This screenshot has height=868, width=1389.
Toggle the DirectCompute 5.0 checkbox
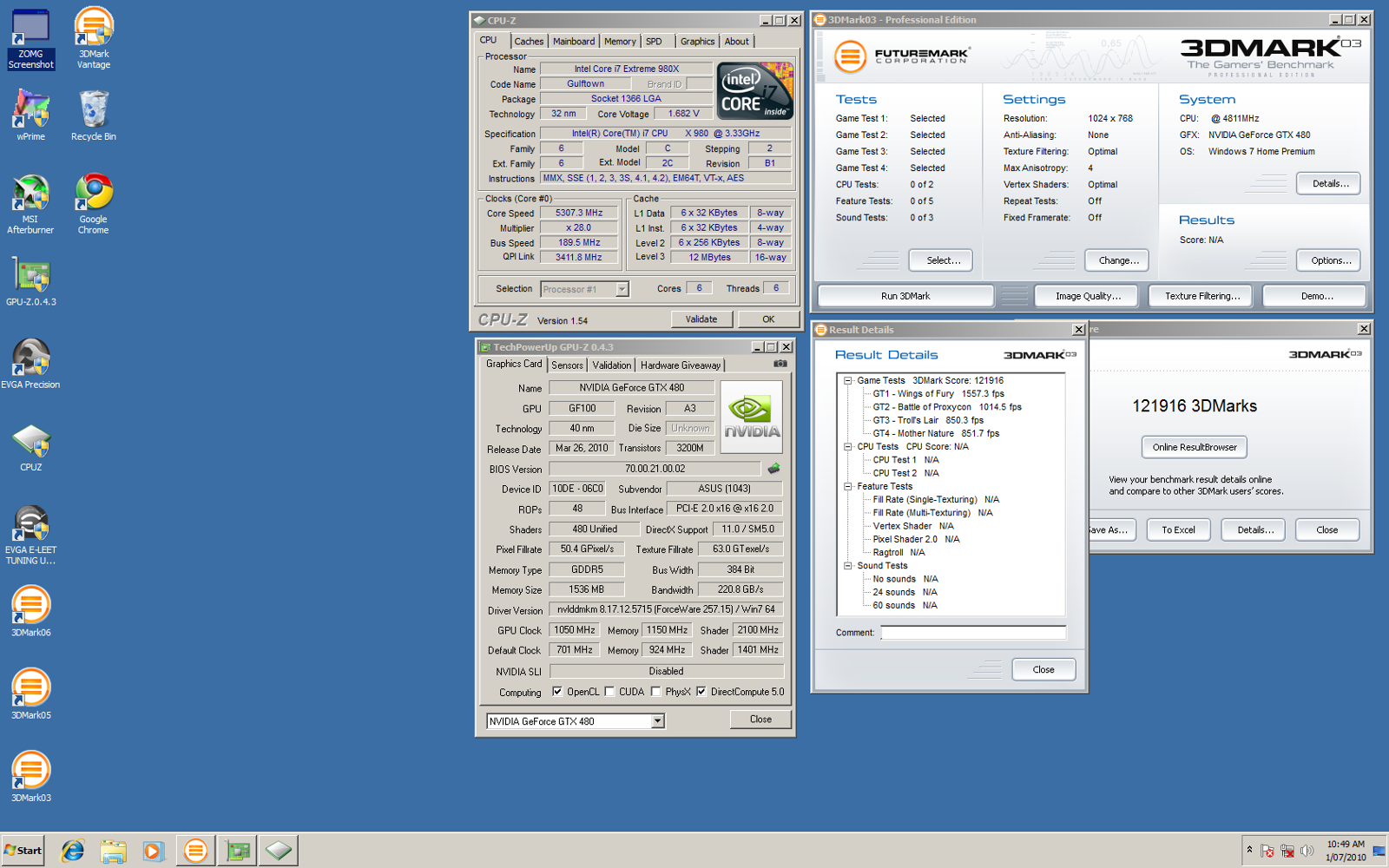pos(701,692)
